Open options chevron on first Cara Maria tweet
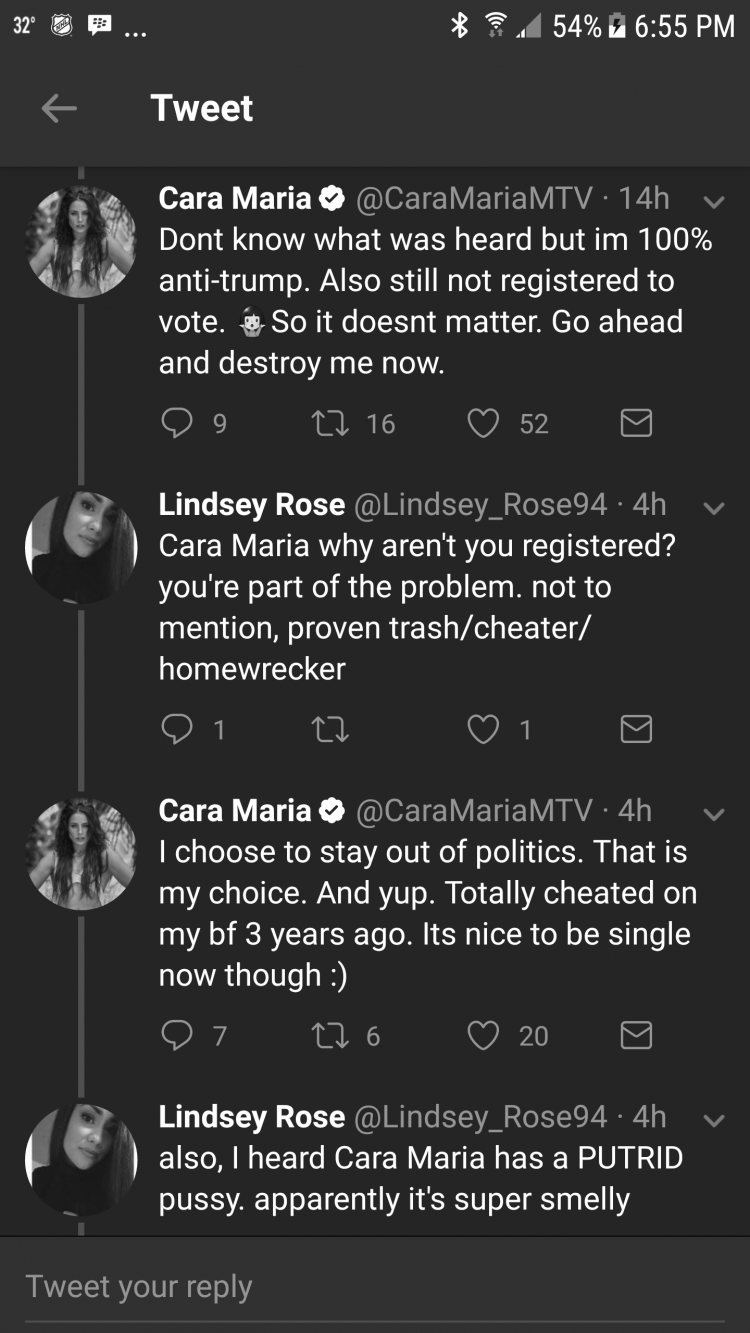The image size is (750, 1333). tap(713, 202)
